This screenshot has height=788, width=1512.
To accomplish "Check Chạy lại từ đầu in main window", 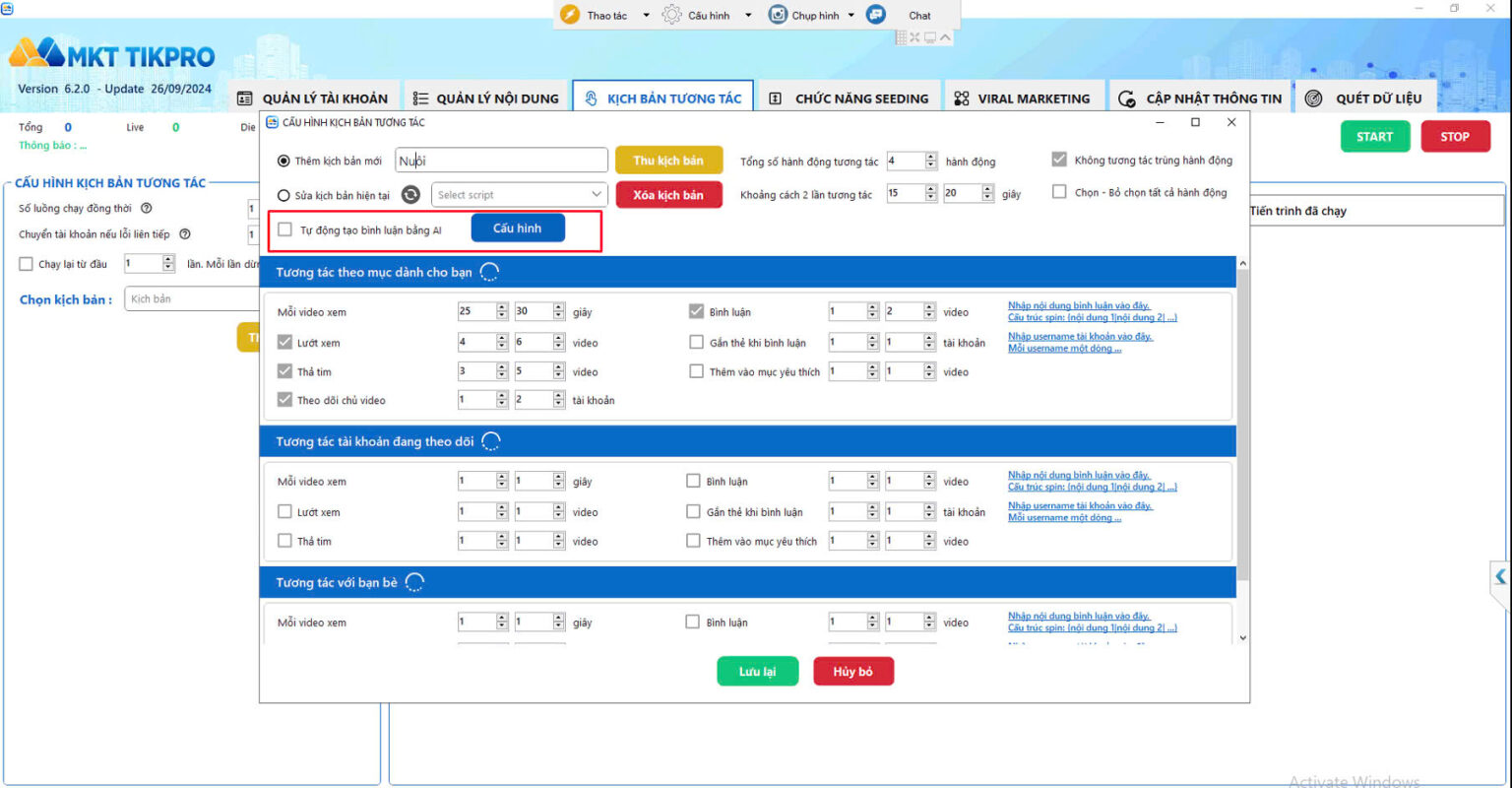I will tap(27, 264).
